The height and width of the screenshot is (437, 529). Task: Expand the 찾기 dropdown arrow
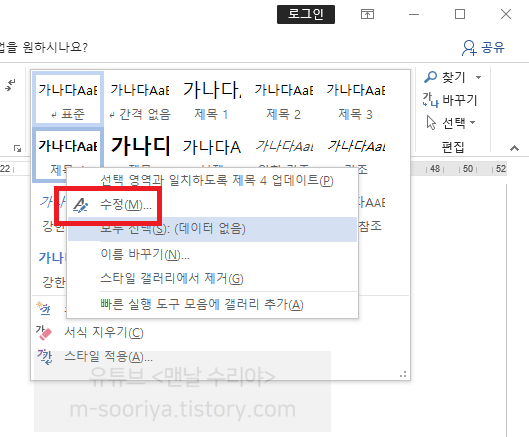478,78
